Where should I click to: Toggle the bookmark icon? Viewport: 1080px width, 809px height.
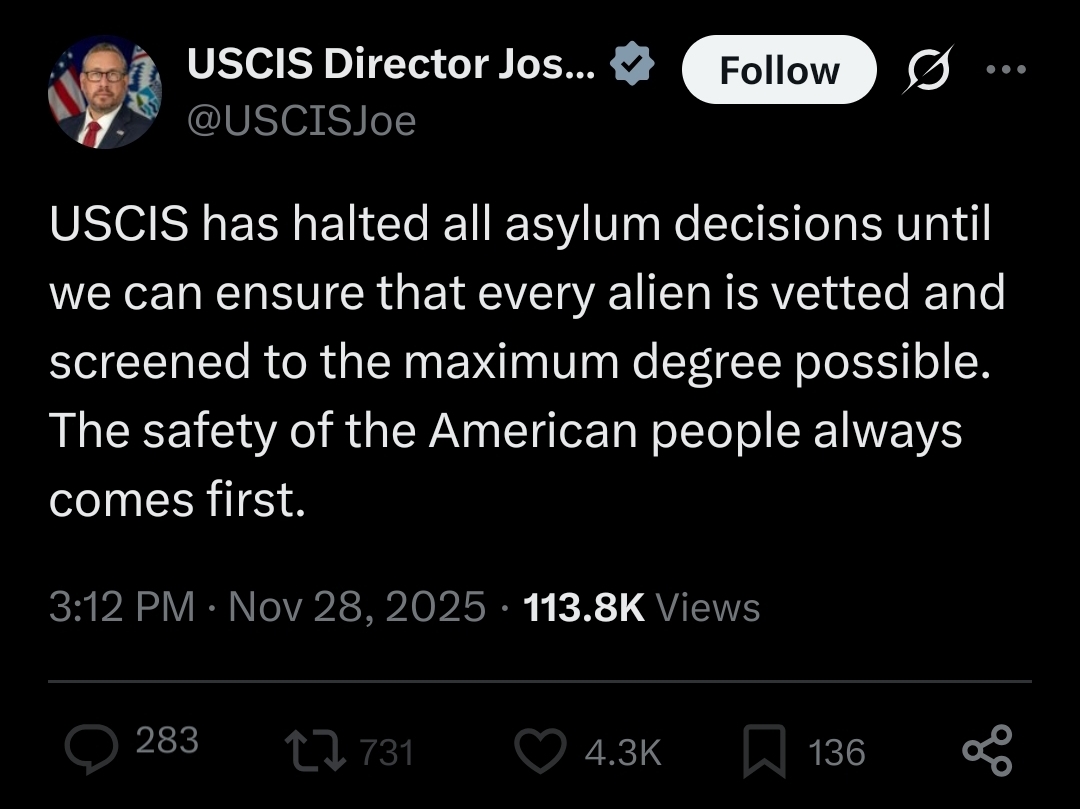765,753
